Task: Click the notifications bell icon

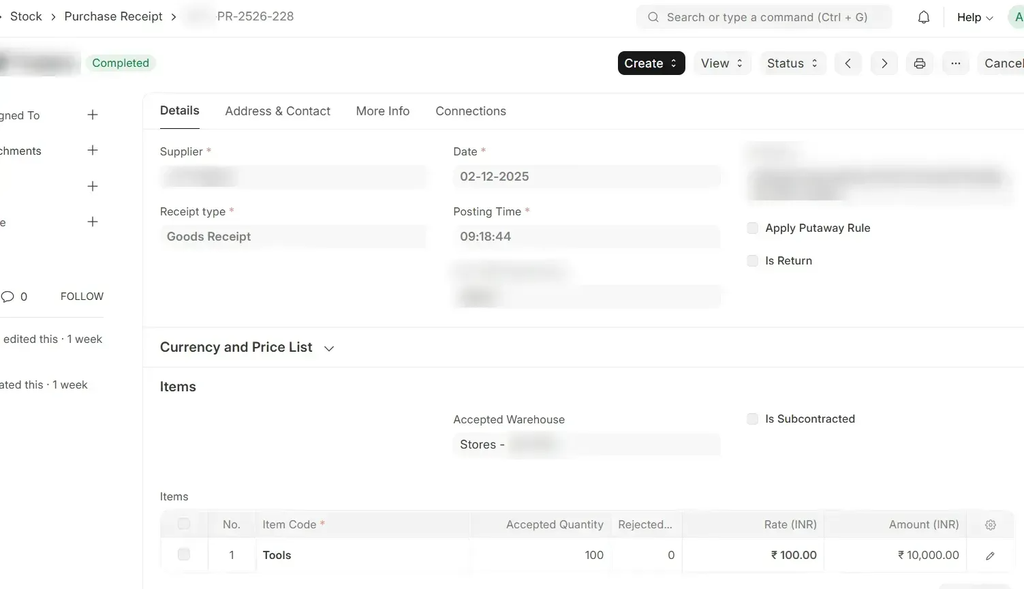Action: tap(924, 17)
